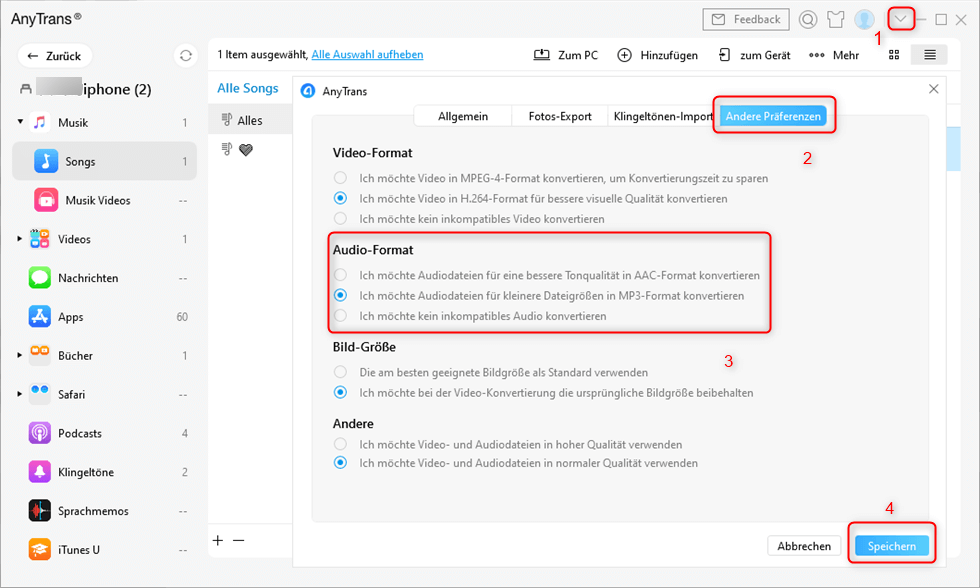Select MP3-Format audio conversion
This screenshot has height=588, width=980.
(x=340, y=295)
